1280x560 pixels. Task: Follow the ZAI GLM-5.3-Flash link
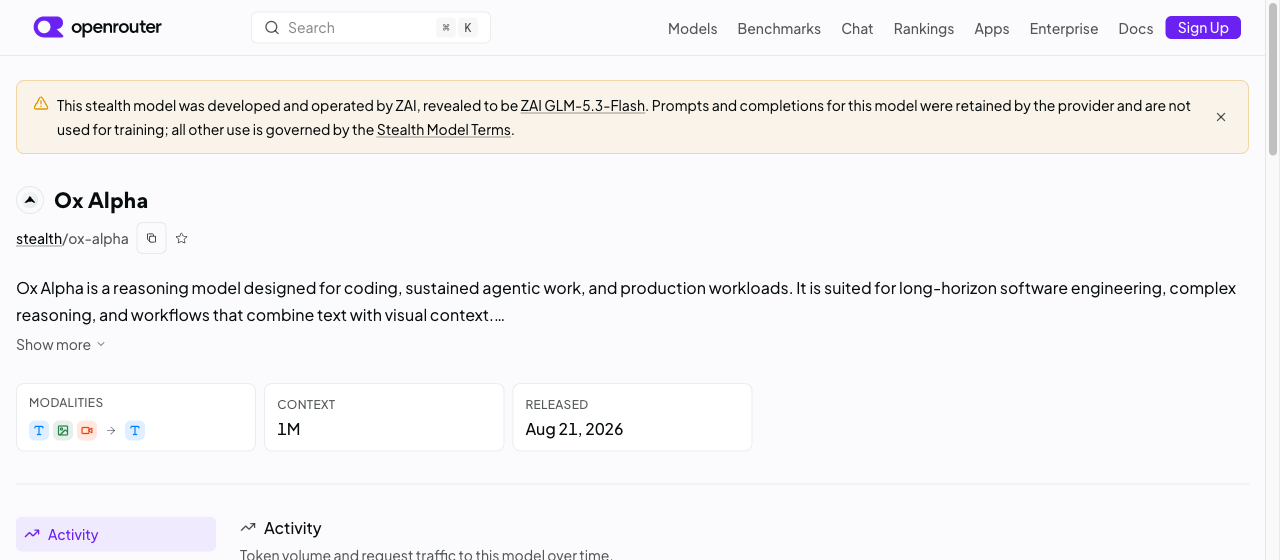pos(583,105)
